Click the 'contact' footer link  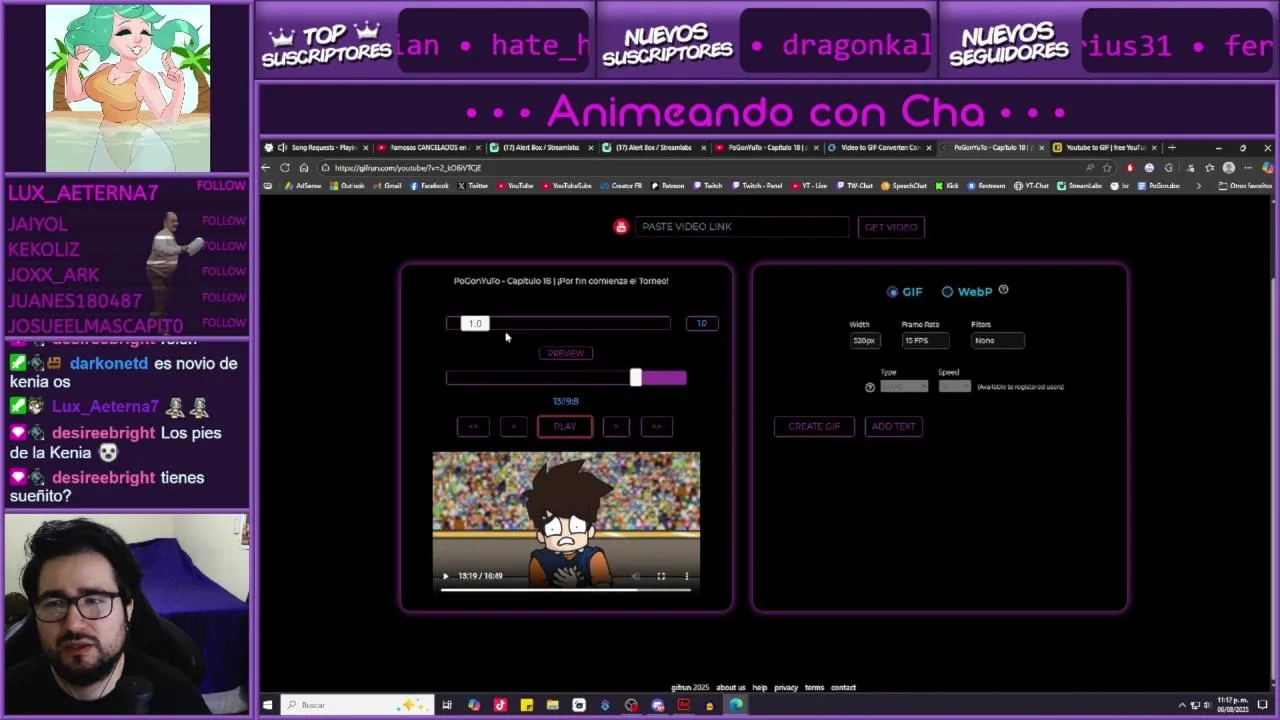click(x=843, y=687)
